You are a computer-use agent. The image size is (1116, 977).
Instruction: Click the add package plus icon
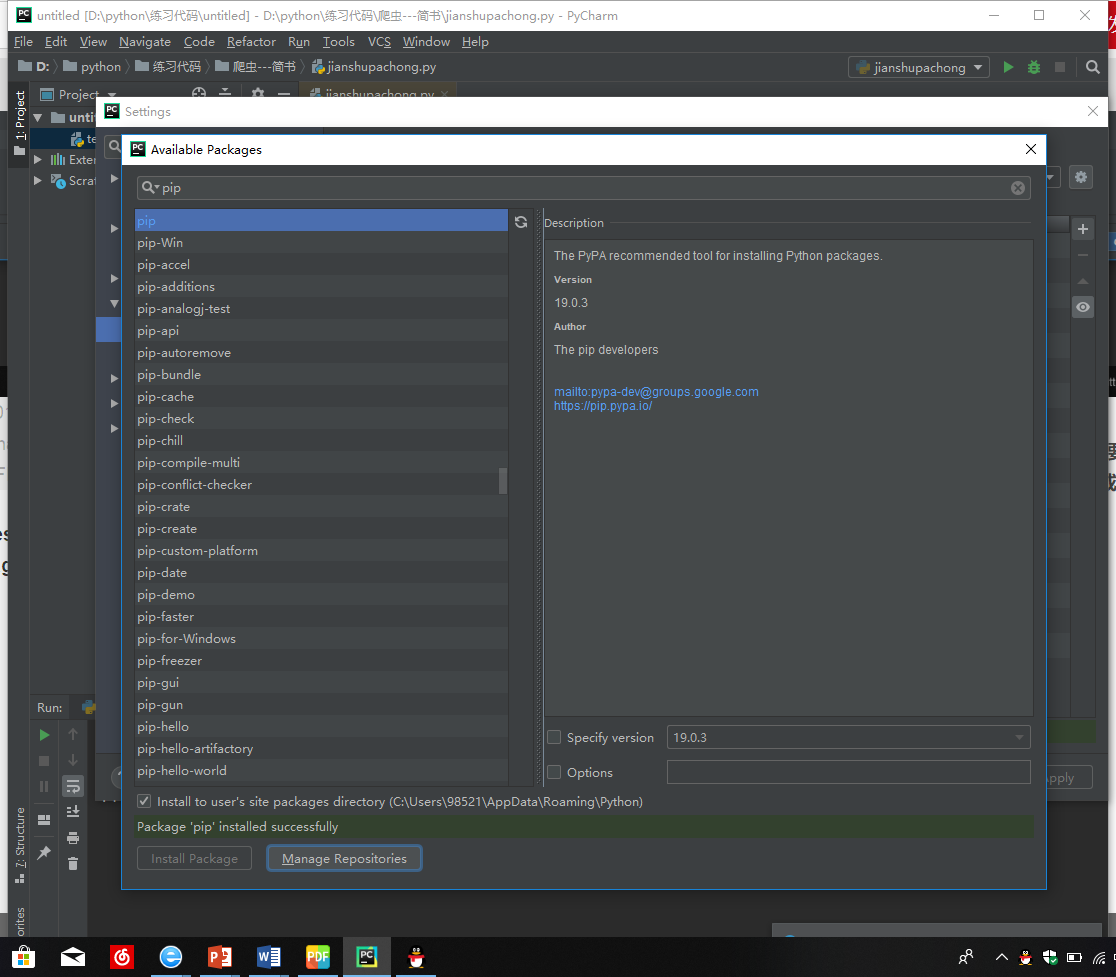click(1083, 229)
